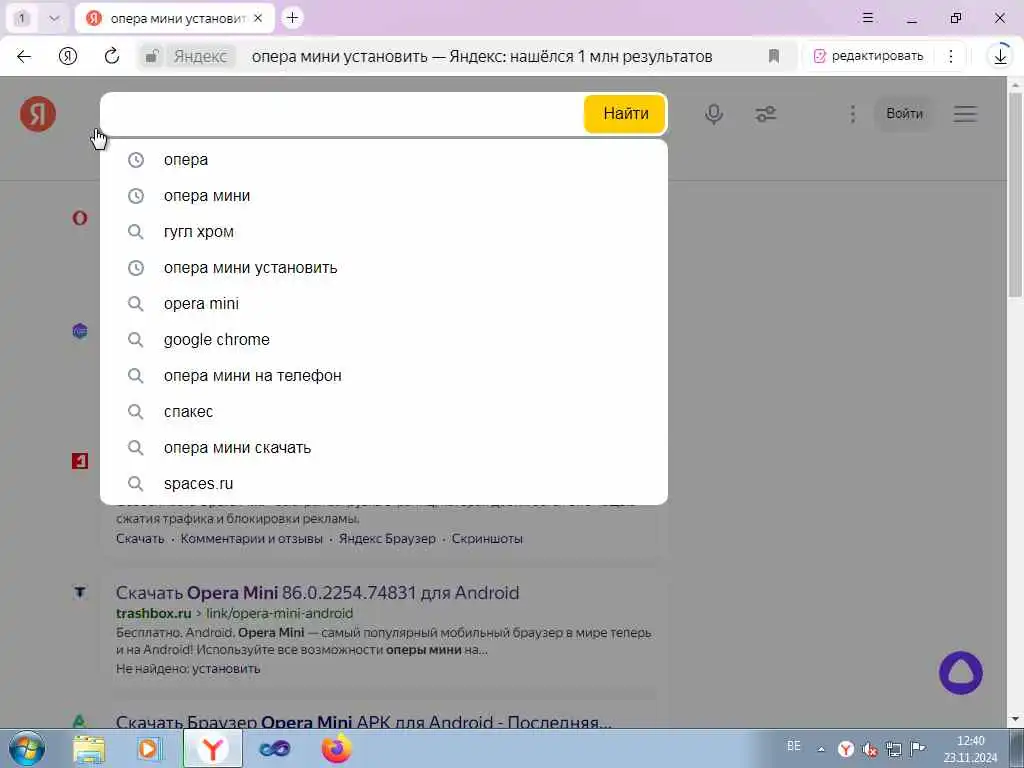Open the Action Center flag icon
Viewport: 1024px width, 768px height.
coord(918,749)
